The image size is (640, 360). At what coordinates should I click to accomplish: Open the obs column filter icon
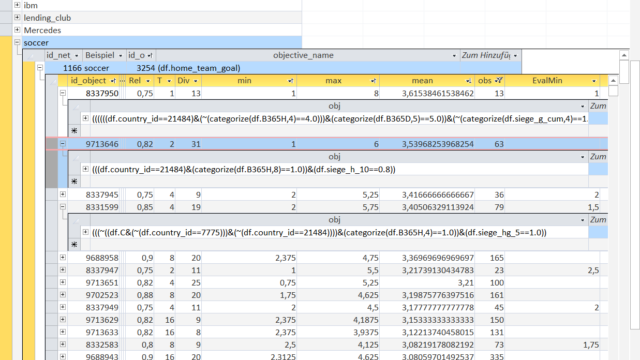[499, 81]
